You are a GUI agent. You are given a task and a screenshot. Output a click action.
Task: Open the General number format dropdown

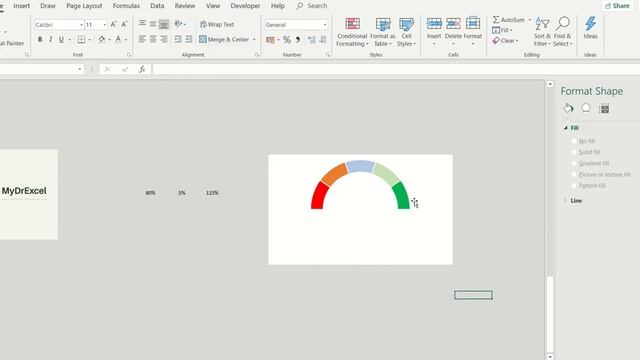[325, 25]
